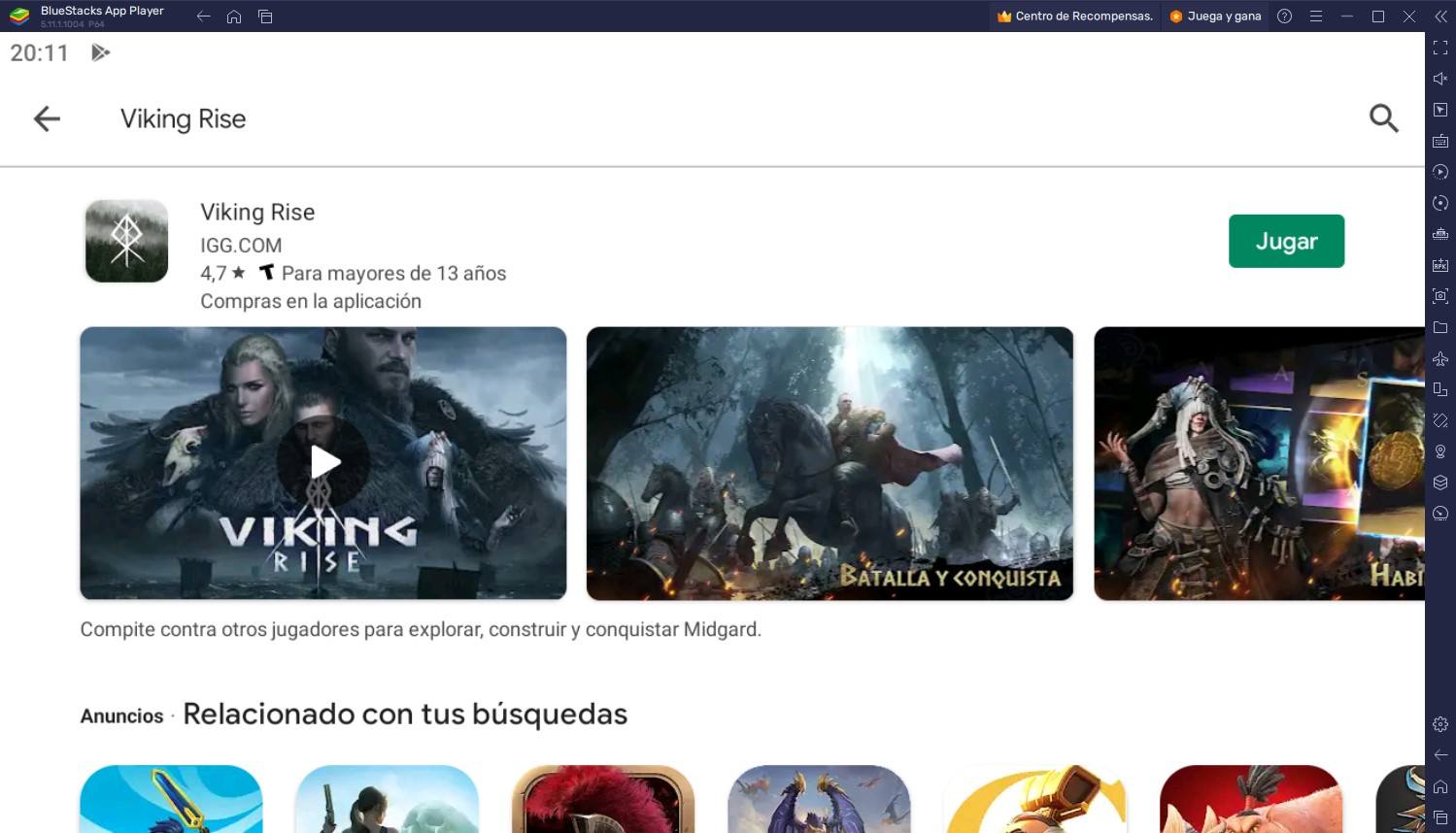Toggle full screen in BlueStacks sidebar
This screenshot has width=1456, height=833.
pyautogui.click(x=1440, y=48)
